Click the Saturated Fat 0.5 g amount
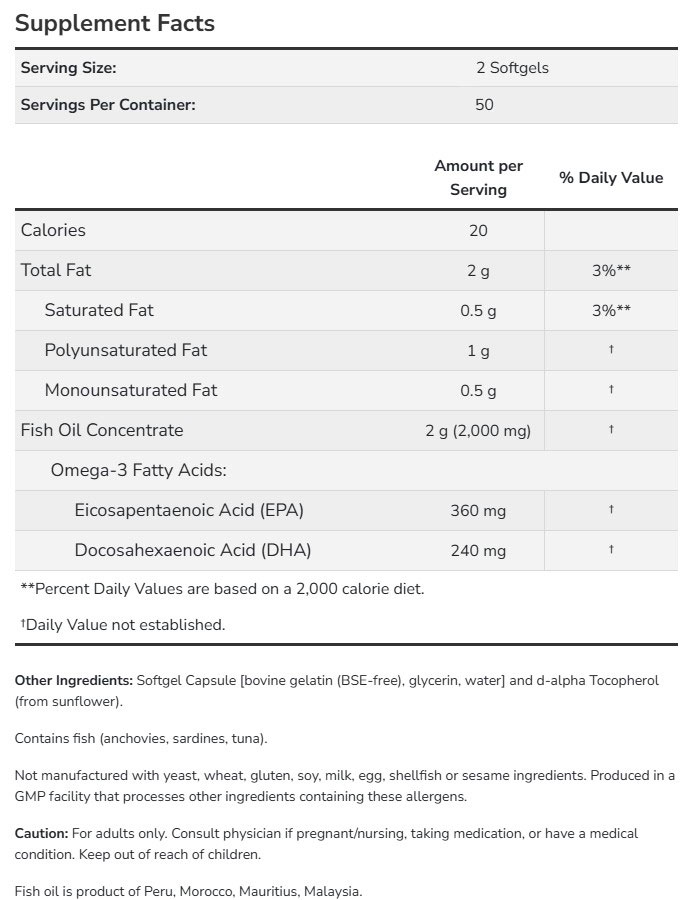The height and width of the screenshot is (900, 694). (x=478, y=310)
